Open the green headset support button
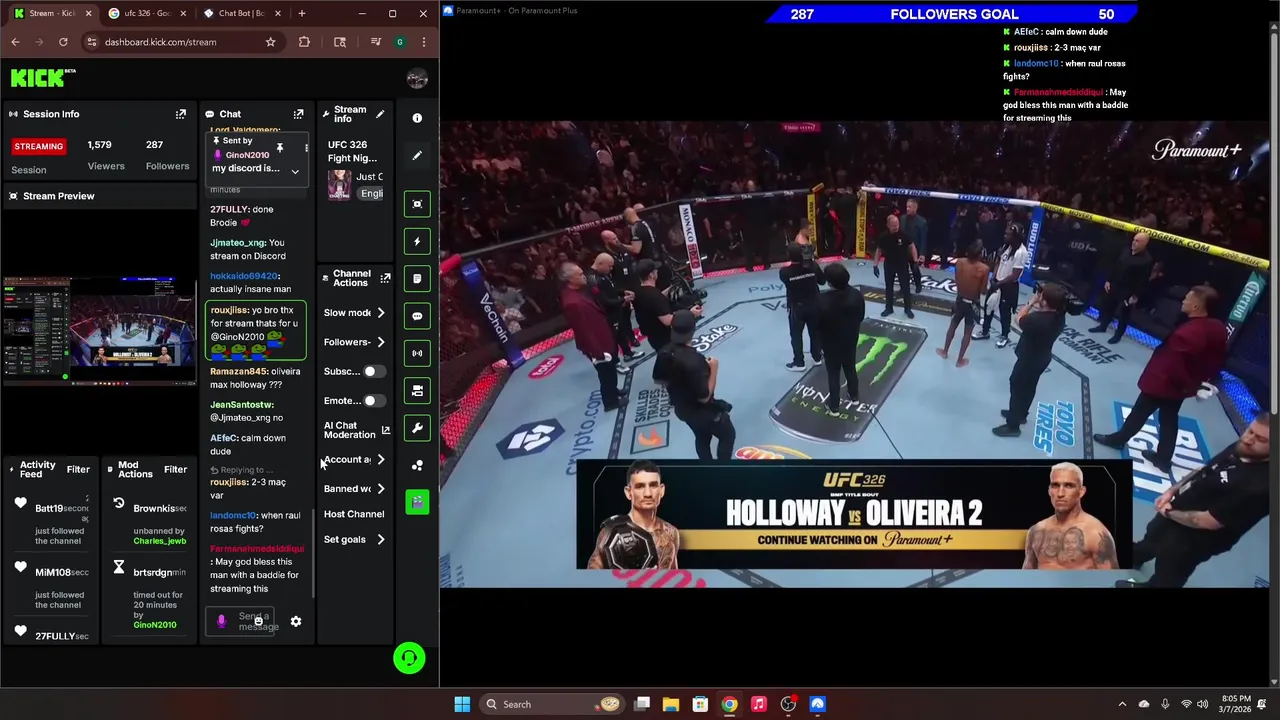This screenshot has height=720, width=1280. (409, 658)
